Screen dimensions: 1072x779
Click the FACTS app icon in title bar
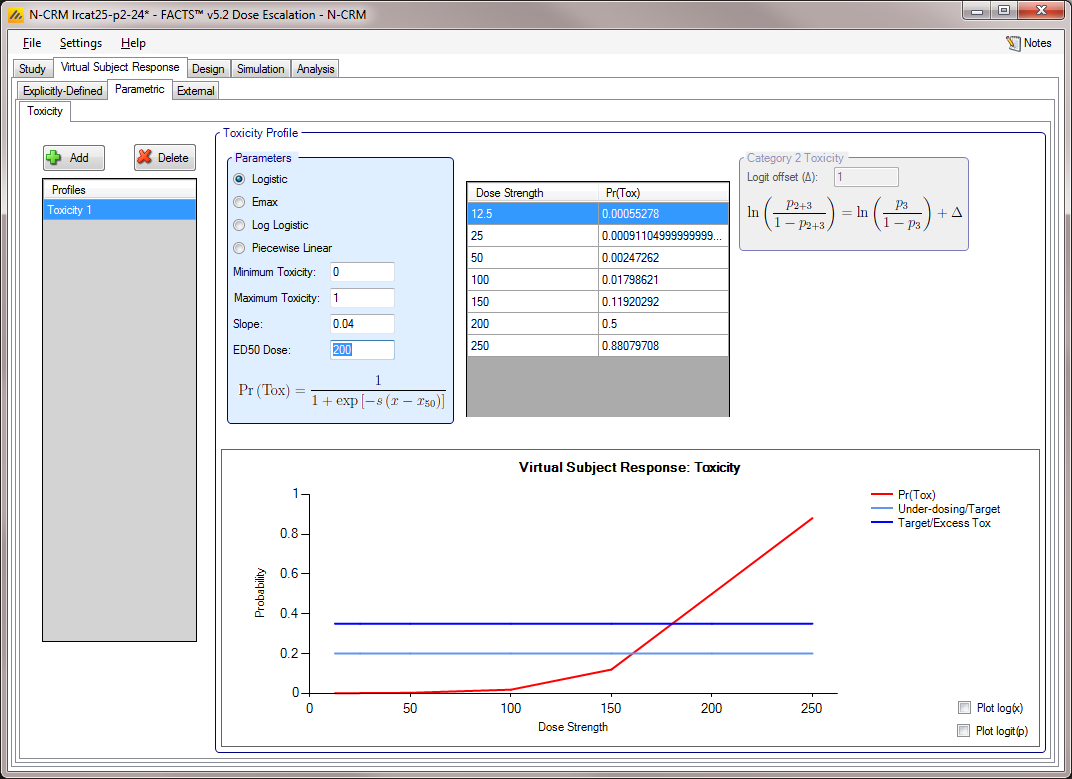[x=15, y=15]
